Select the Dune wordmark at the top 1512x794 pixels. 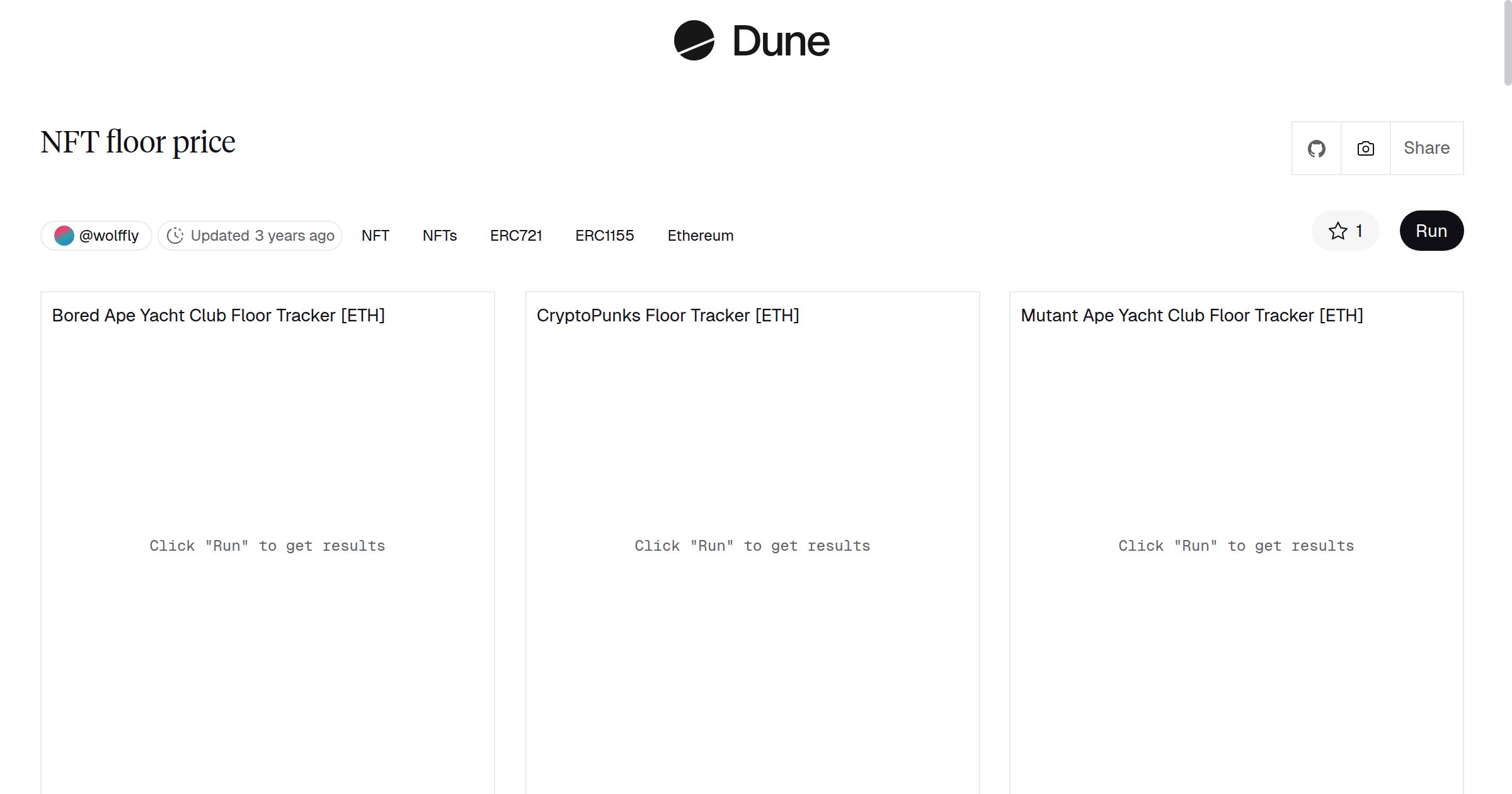tap(781, 42)
